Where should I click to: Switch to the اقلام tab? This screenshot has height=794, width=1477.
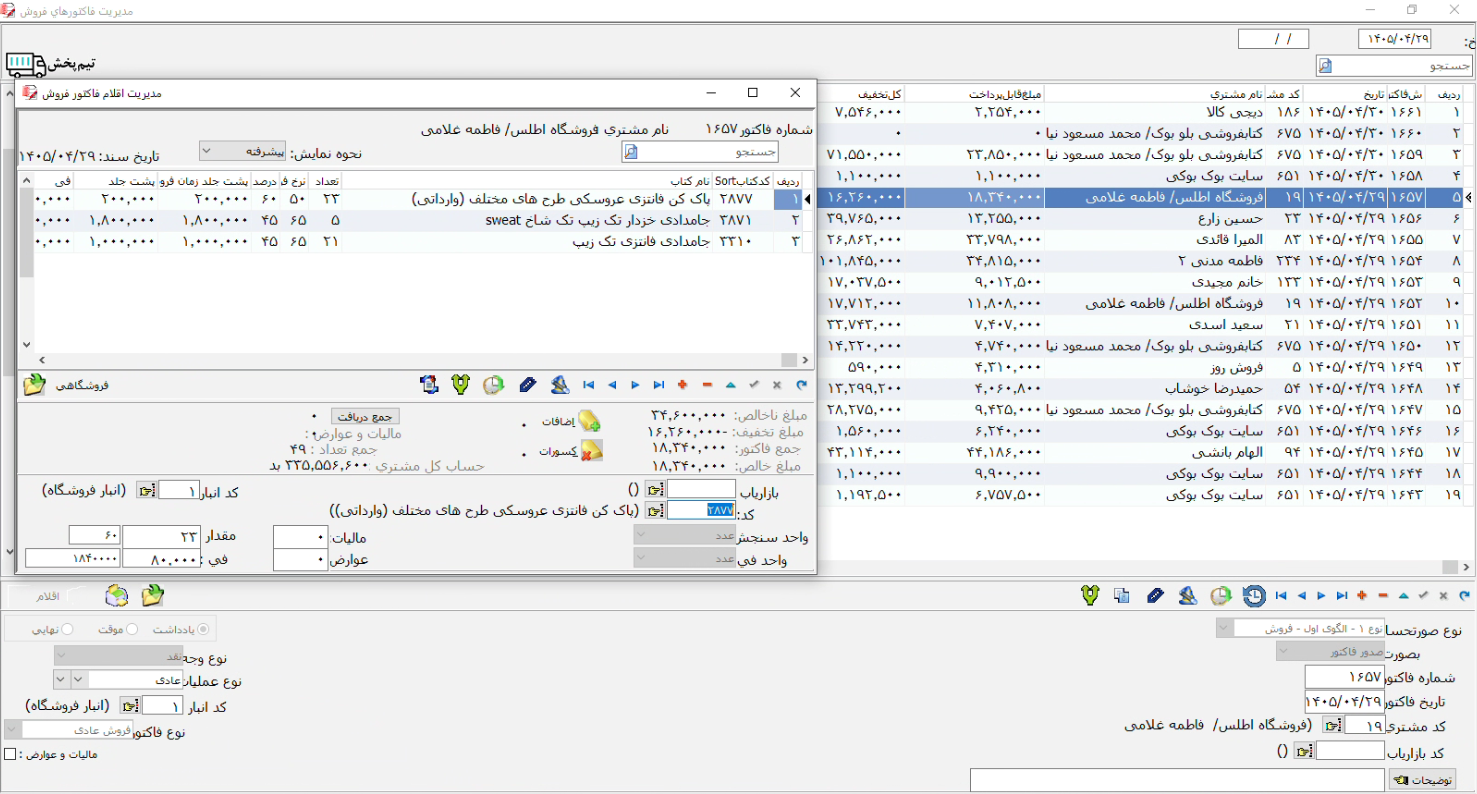pyautogui.click(x=48, y=596)
